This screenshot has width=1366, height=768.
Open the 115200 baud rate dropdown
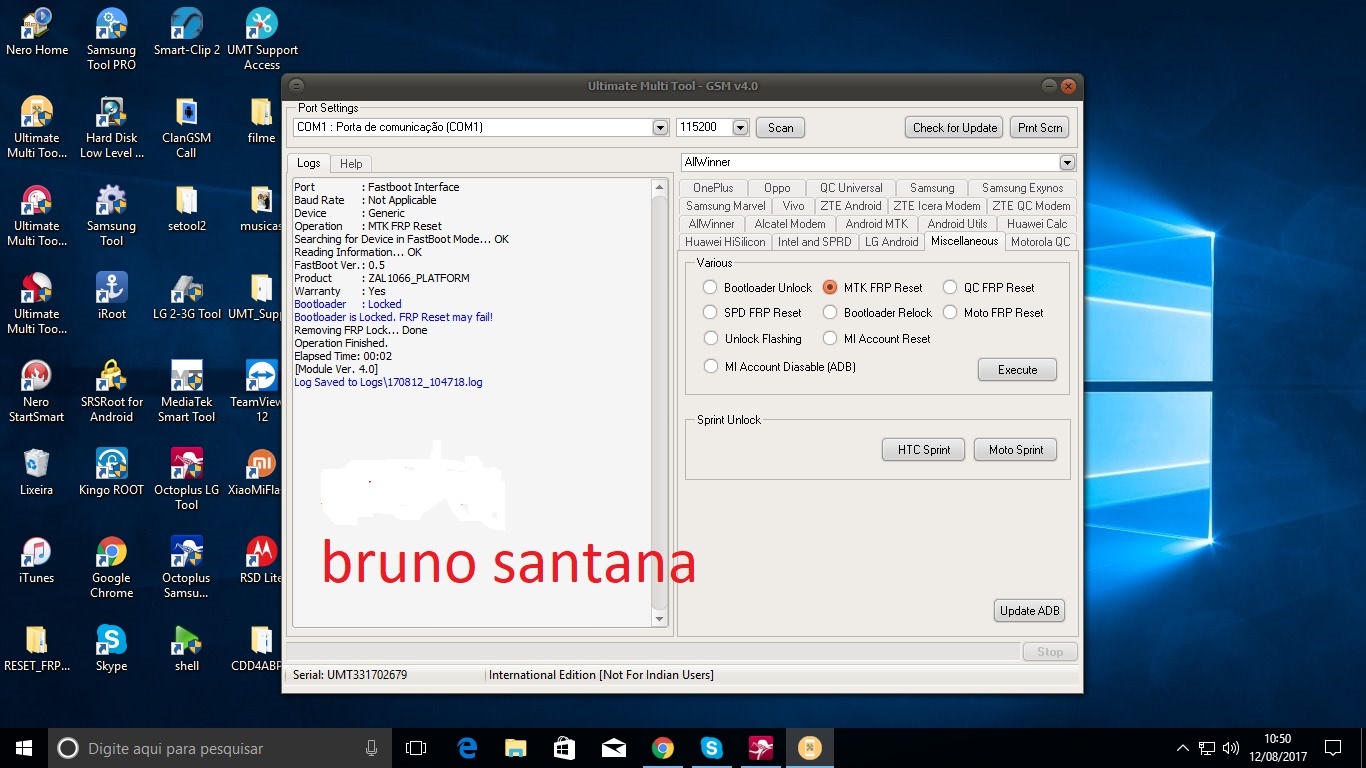tap(740, 128)
